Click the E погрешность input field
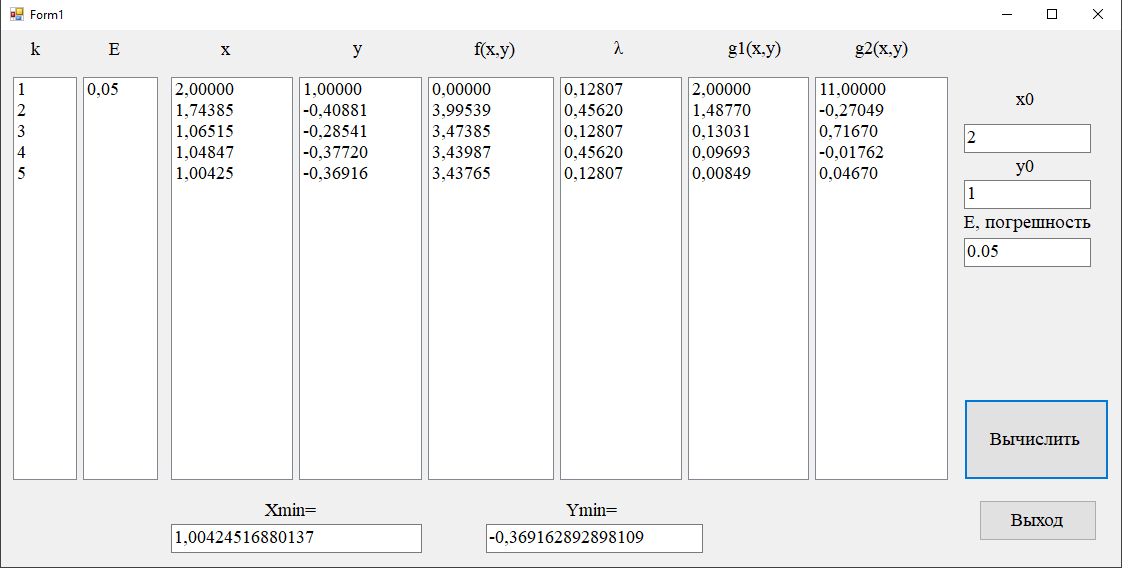Screen dimensions: 1122x568 pyautogui.click(x=1027, y=252)
